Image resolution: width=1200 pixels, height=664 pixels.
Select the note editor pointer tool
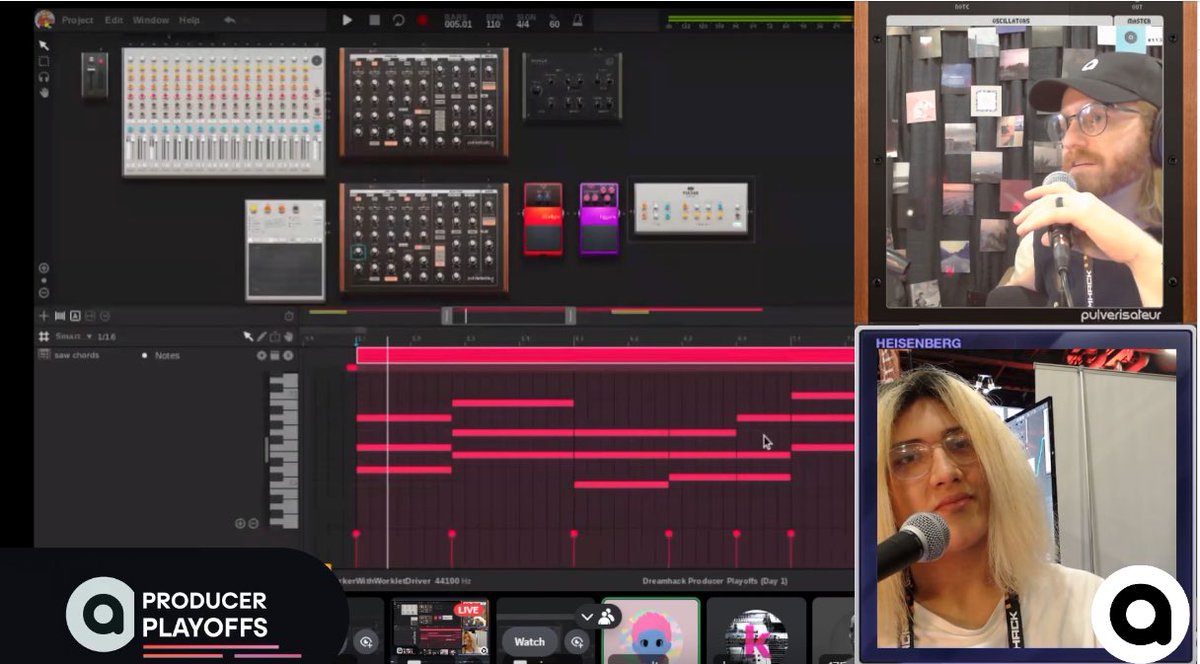(249, 337)
